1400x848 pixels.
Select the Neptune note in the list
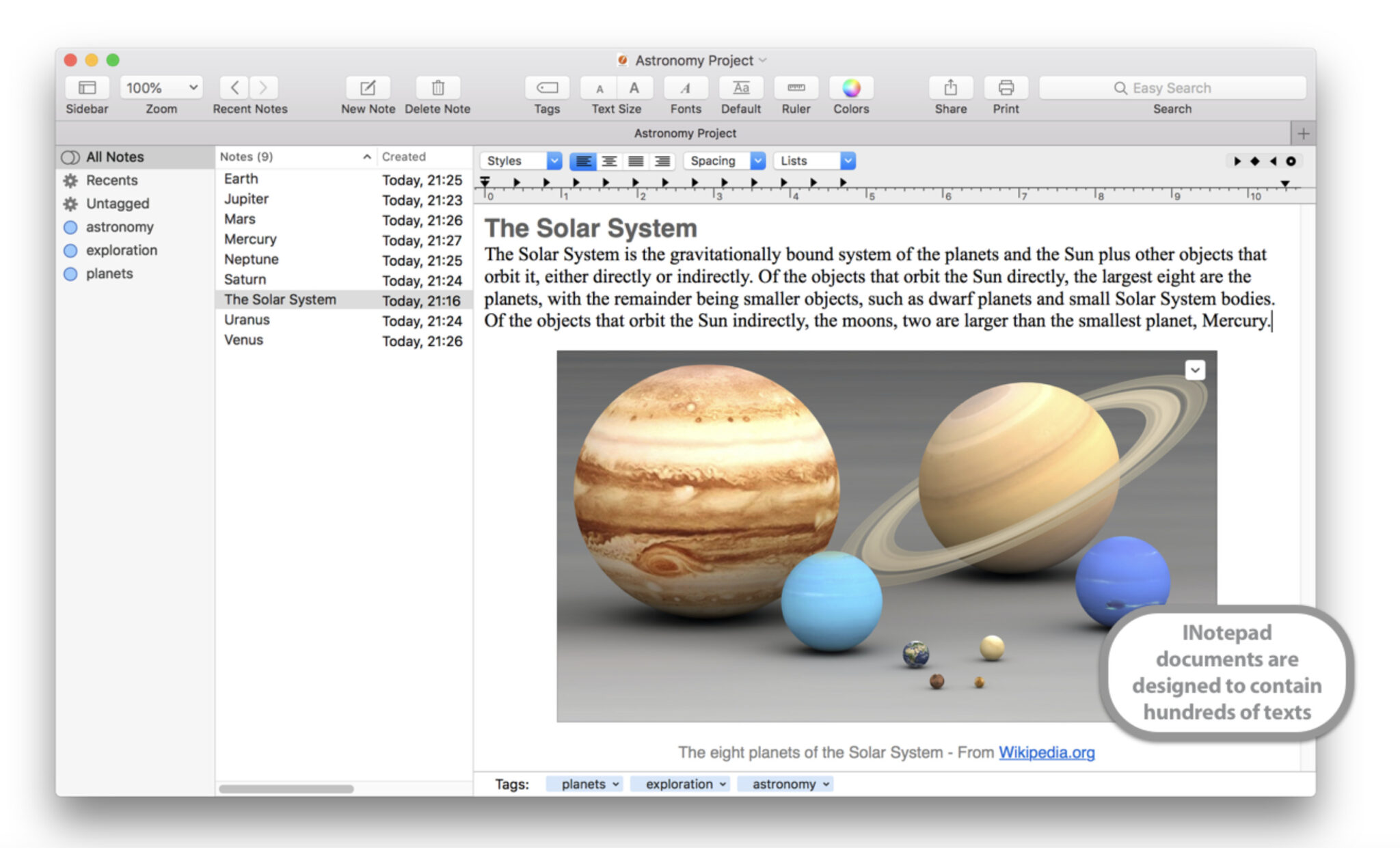tap(251, 260)
